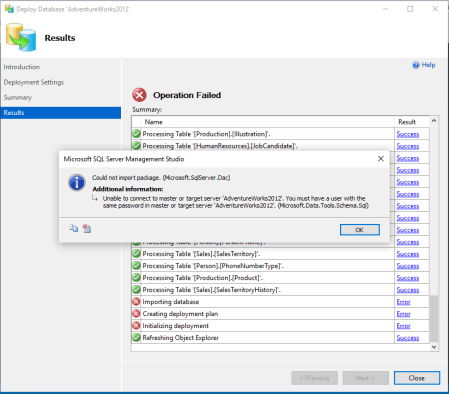Viewport: 449px width, 394px height.
Task: Click the scroll up arrow in summary list
Action: click(434, 121)
